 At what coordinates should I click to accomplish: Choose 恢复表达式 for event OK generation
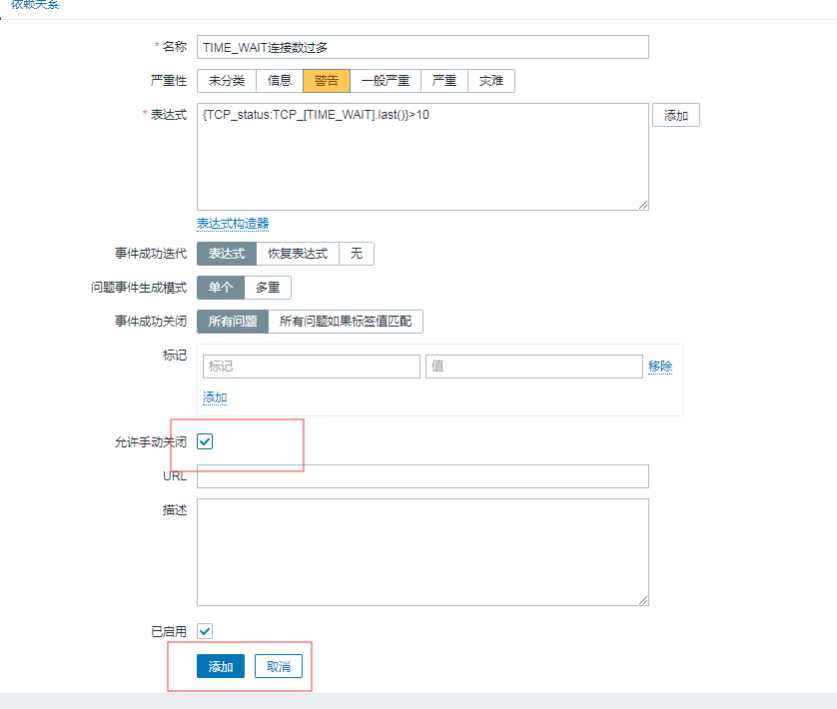(297, 254)
